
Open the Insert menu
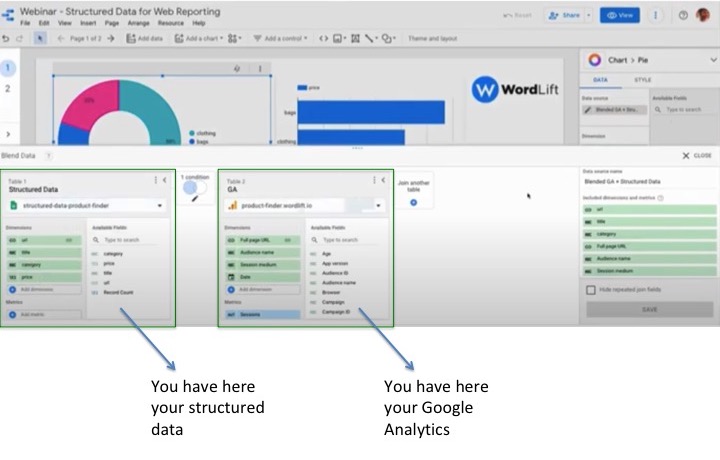click(88, 23)
